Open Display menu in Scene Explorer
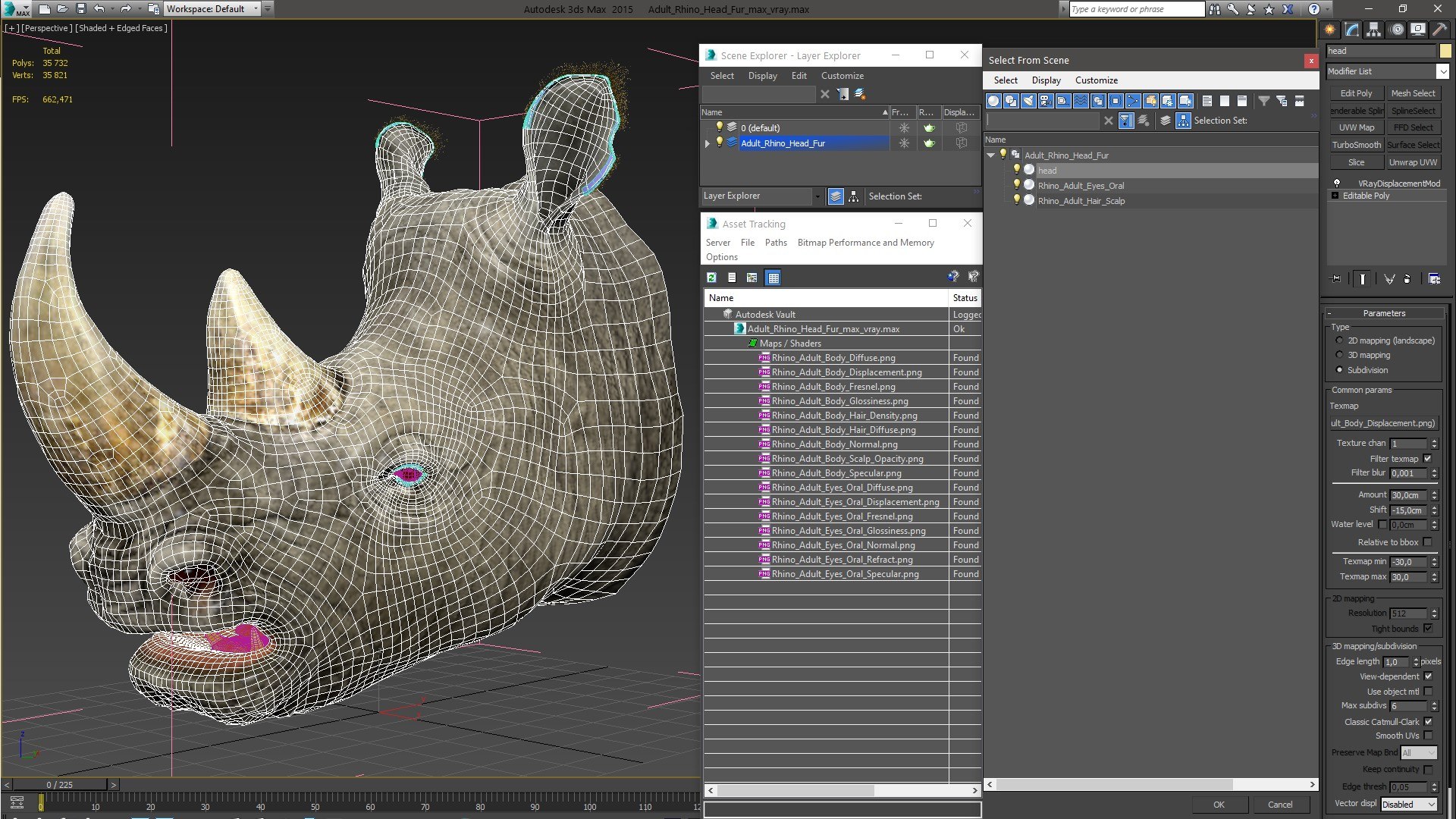1456x819 pixels. pos(762,76)
